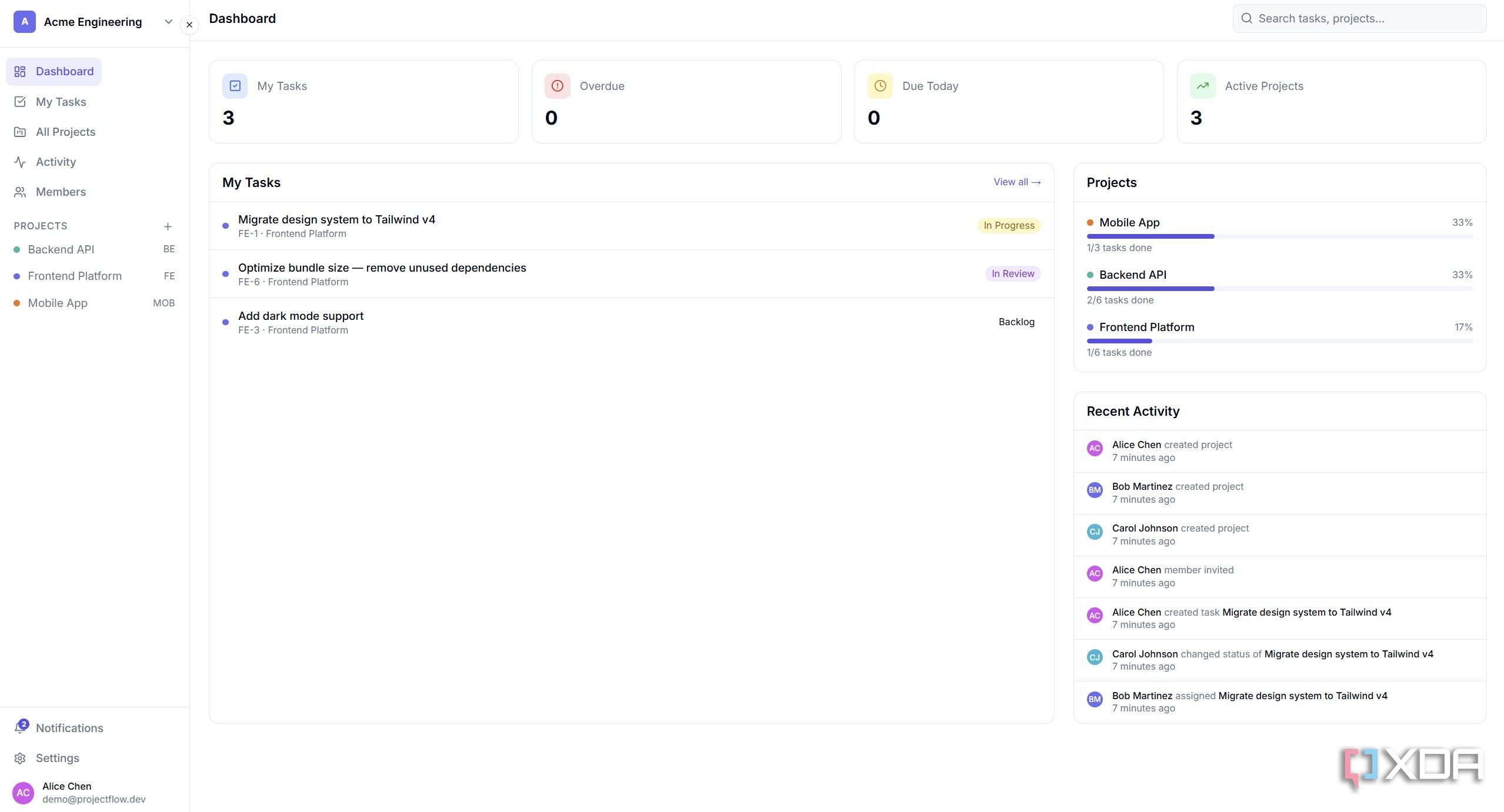
Task: Open task Add dark mode support
Action: click(x=631, y=322)
